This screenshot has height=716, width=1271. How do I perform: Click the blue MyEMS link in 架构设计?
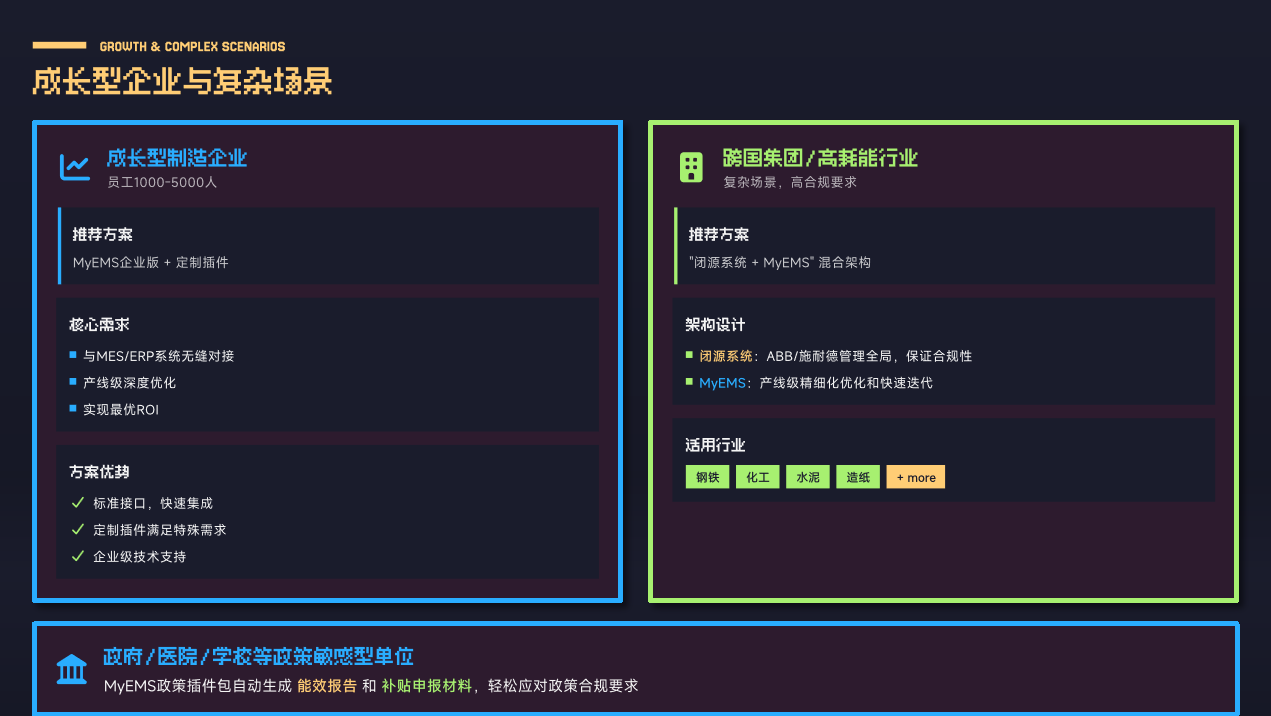pos(722,383)
